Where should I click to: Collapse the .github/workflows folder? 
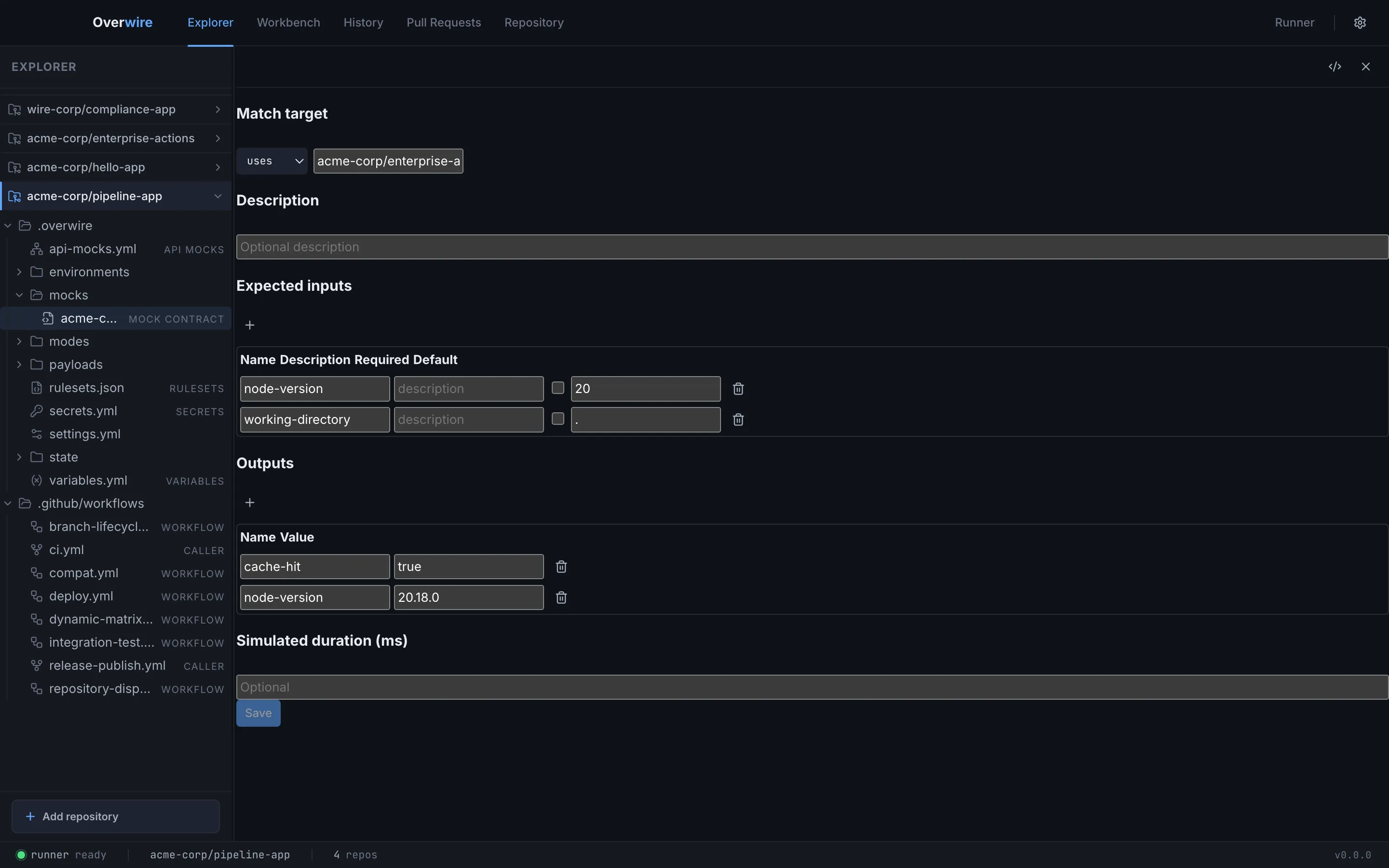[8, 503]
